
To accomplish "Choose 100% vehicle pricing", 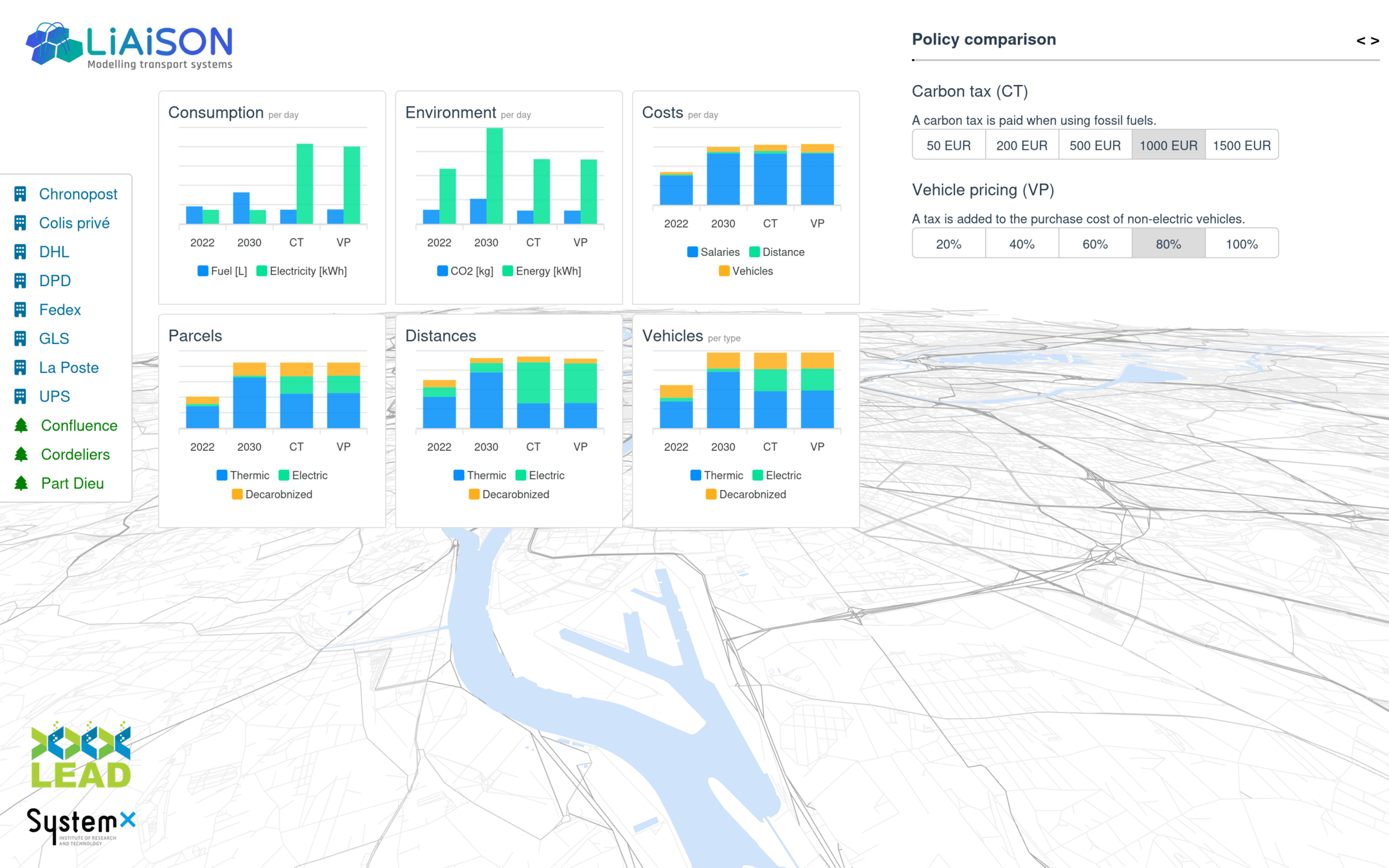I will (1241, 244).
